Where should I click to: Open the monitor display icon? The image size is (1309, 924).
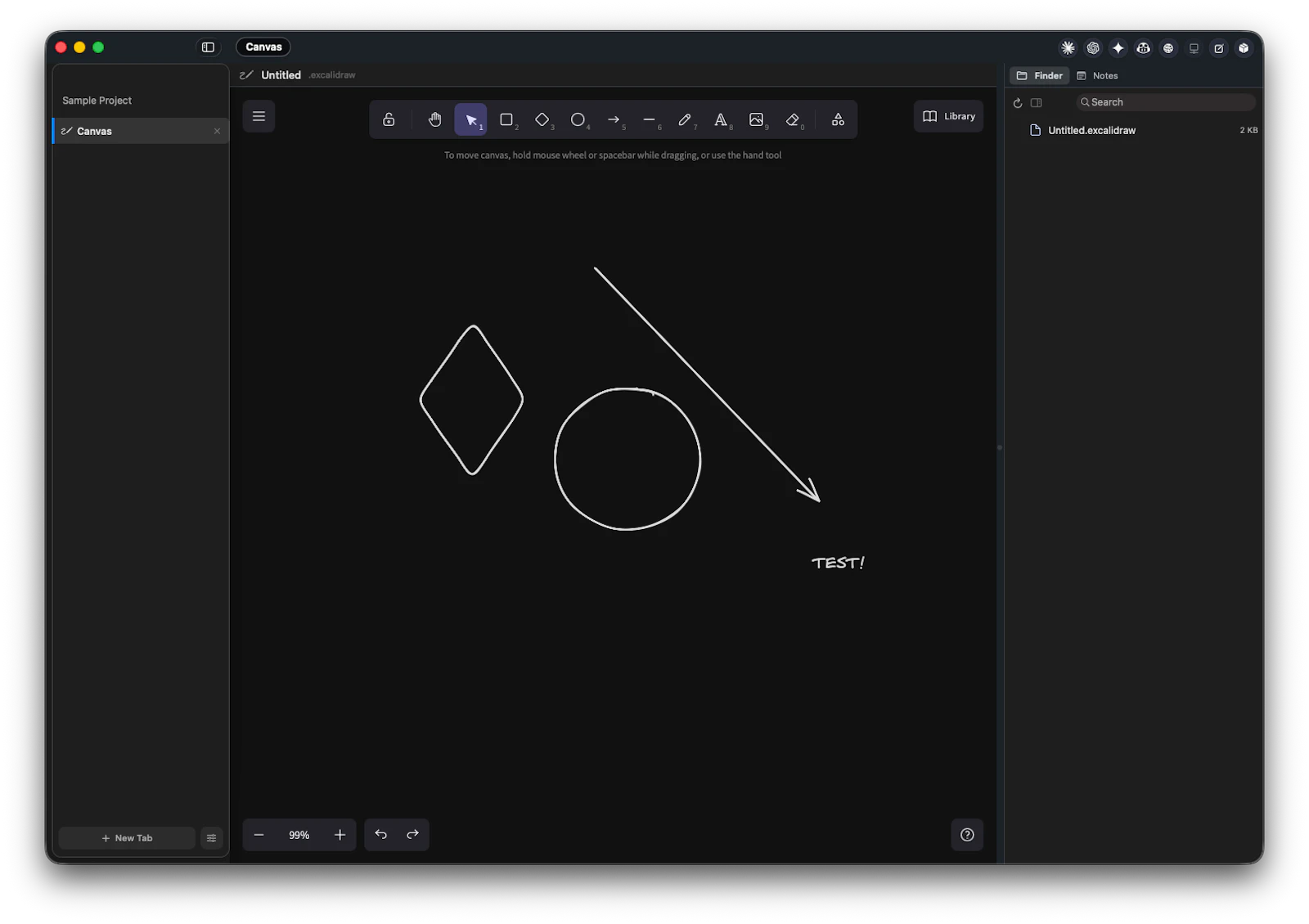coord(1194,48)
